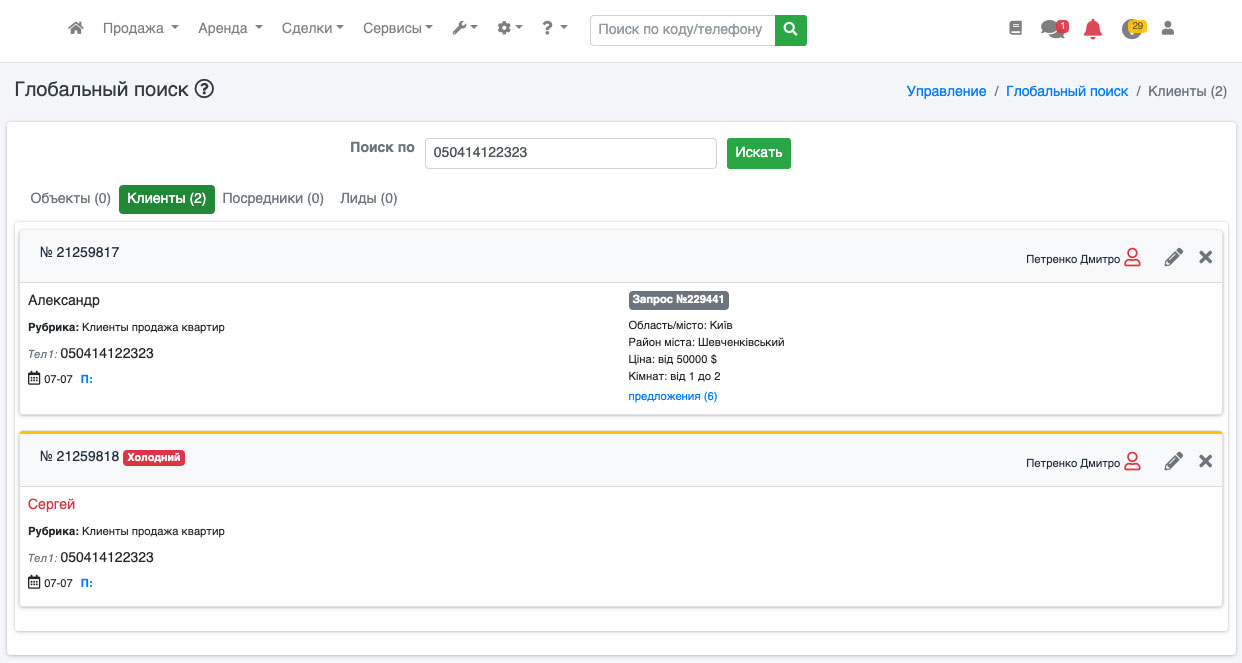Open chat messages with red badge

coord(1053,29)
